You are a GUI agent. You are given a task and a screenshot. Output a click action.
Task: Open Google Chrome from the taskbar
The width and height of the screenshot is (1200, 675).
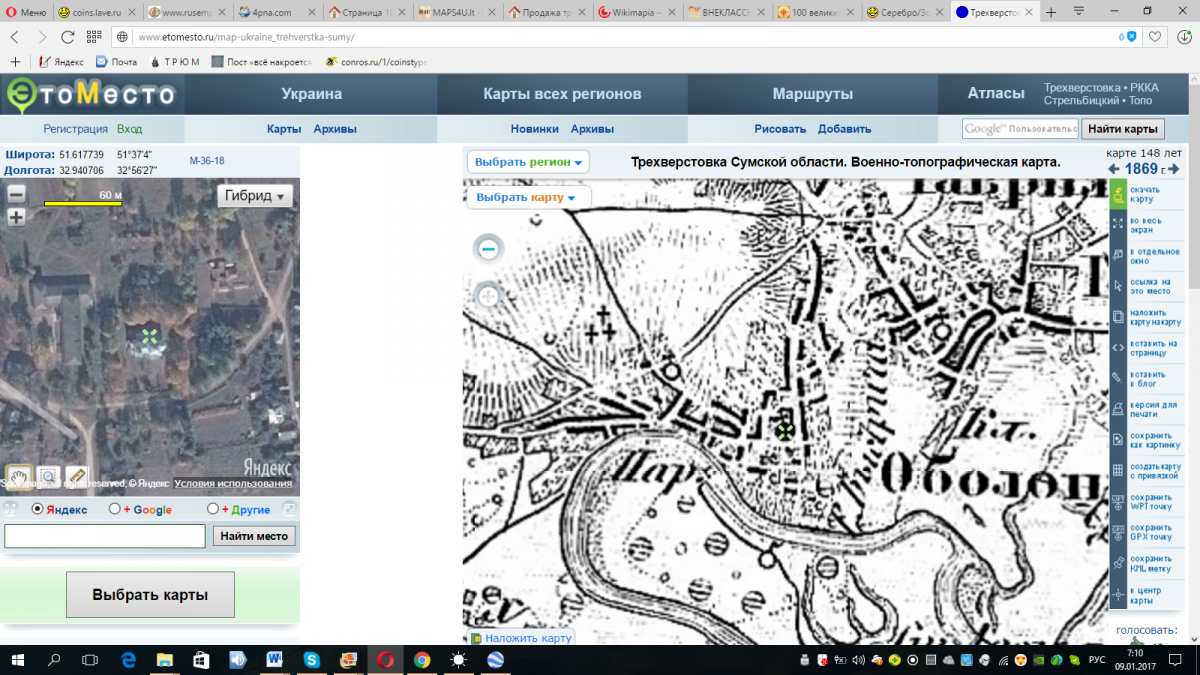(x=422, y=660)
